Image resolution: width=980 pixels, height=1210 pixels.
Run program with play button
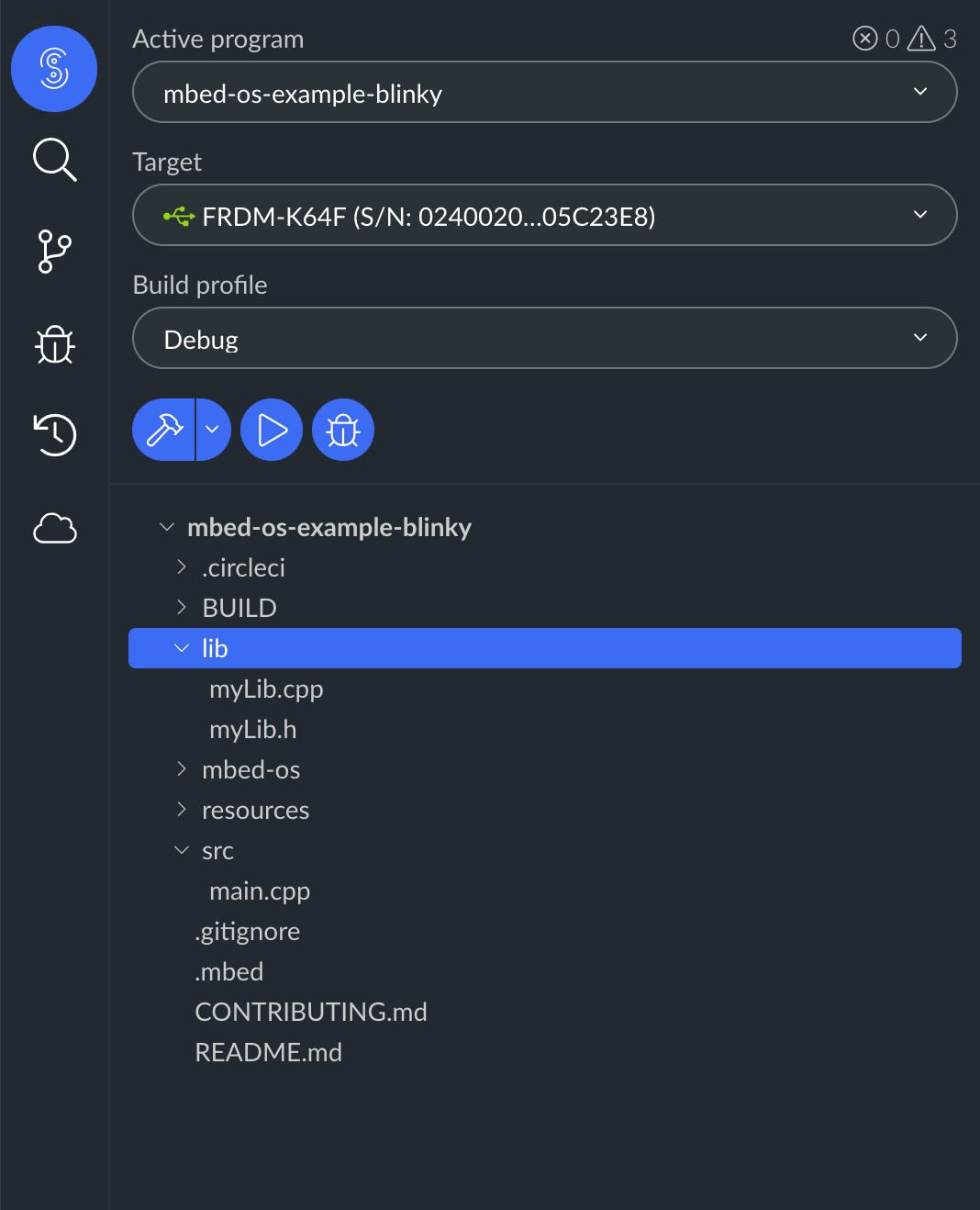coord(272,430)
